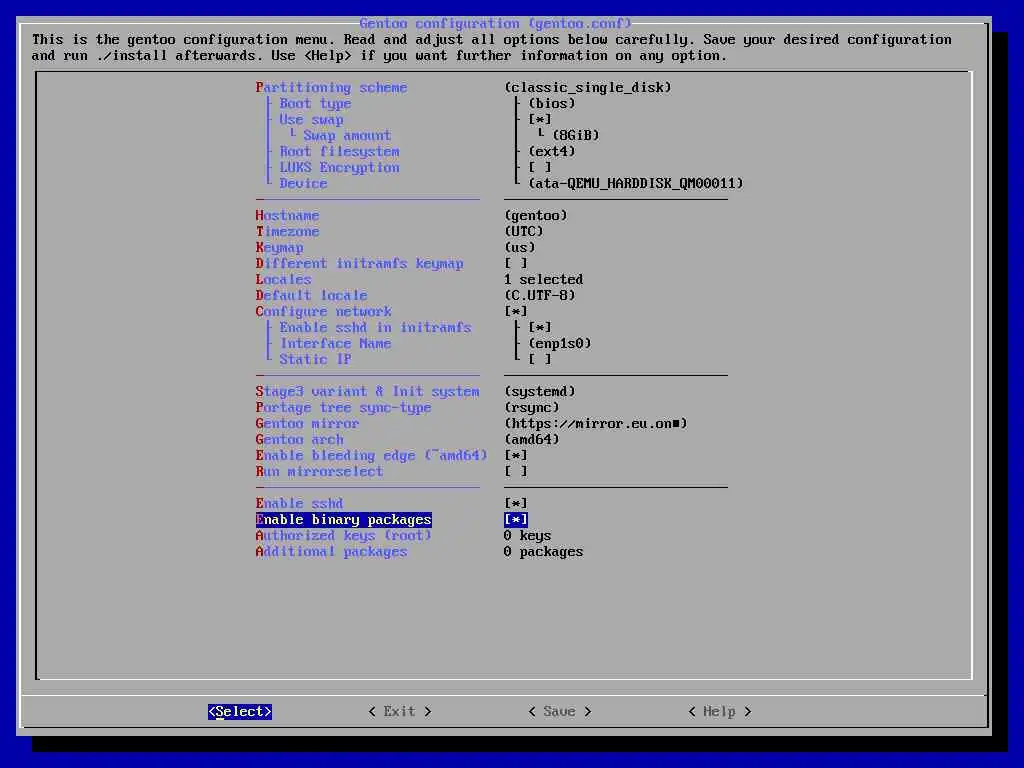1024x768 pixels.
Task: Click the '0 keys' value
Action: (528, 536)
